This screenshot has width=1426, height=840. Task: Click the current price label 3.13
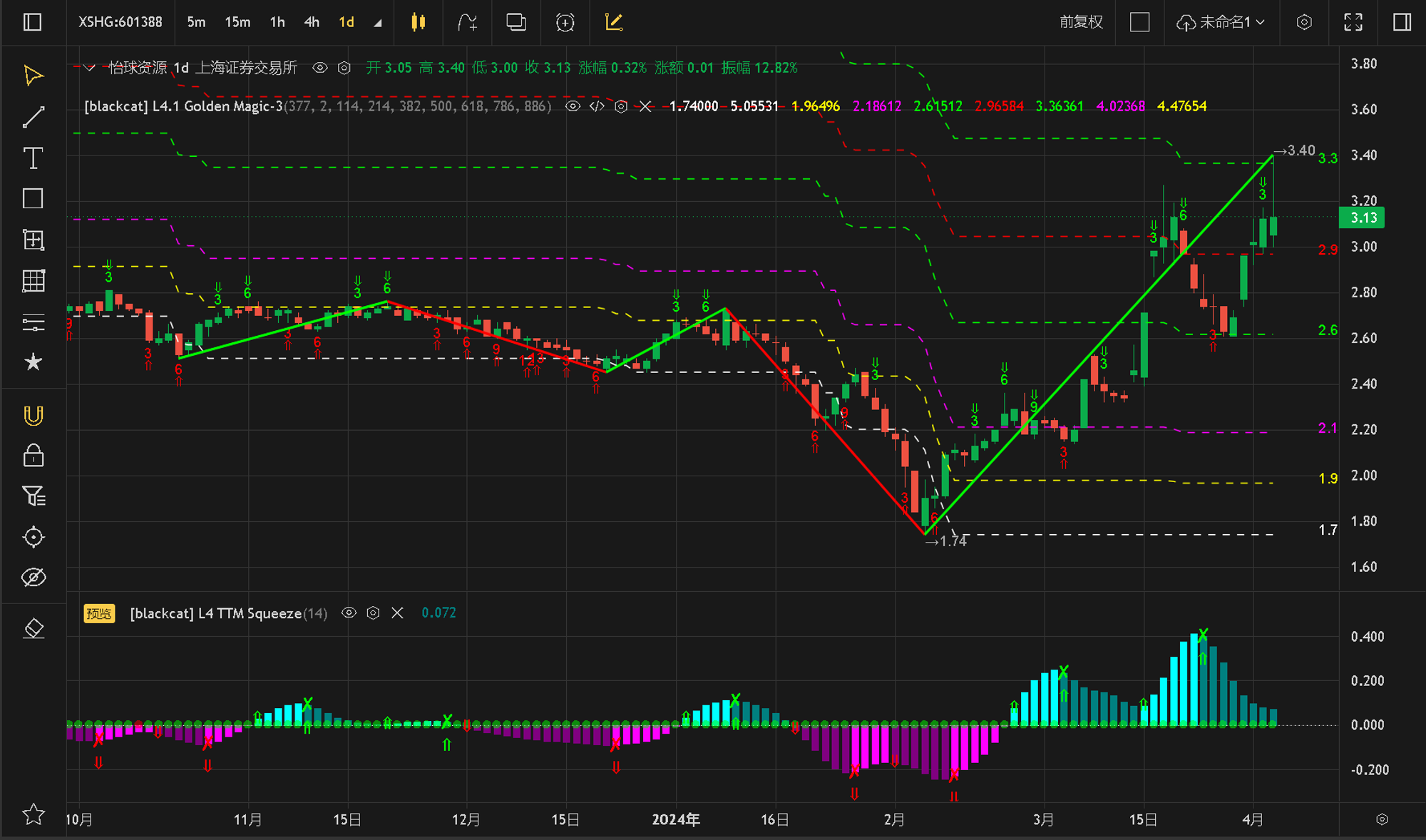(1362, 217)
